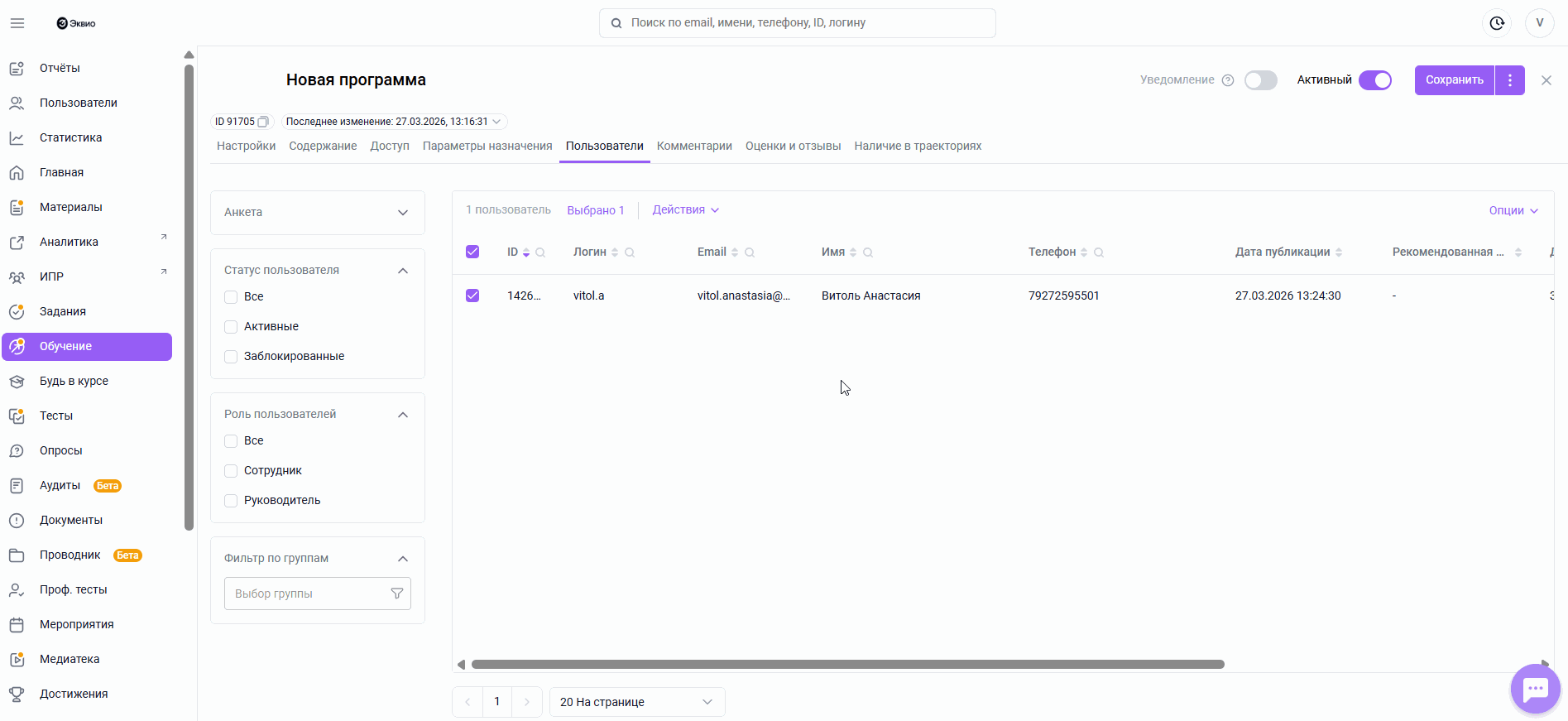The height and width of the screenshot is (721, 1568).
Task: Disable the Активный toggle
Action: pos(1375,80)
